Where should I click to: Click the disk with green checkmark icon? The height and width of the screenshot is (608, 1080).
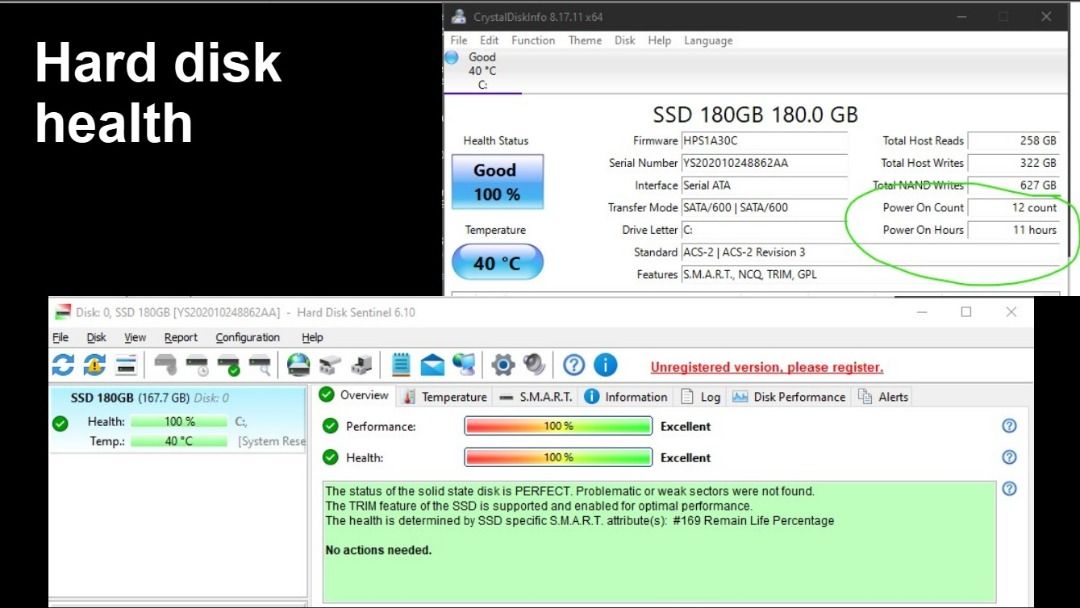pyautogui.click(x=228, y=365)
